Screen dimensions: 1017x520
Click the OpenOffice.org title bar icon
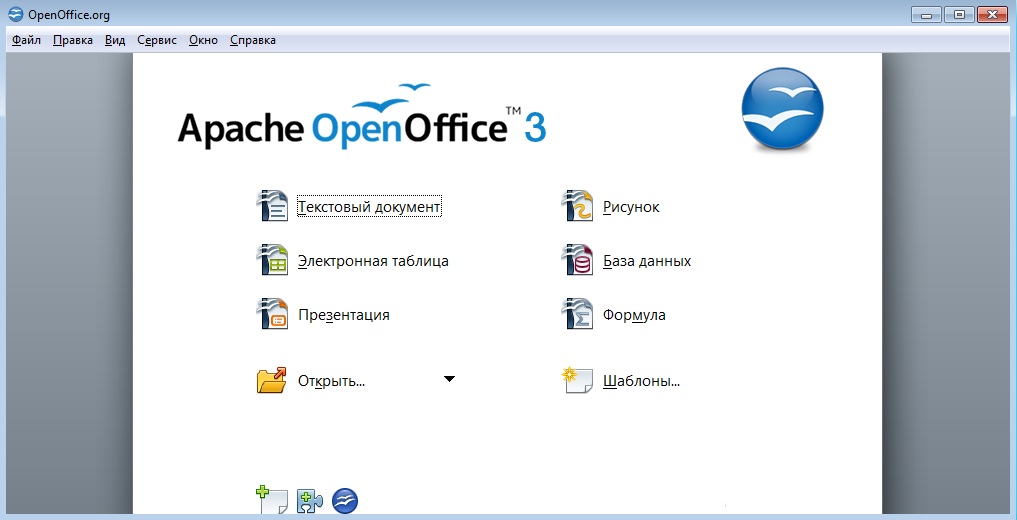15,15
